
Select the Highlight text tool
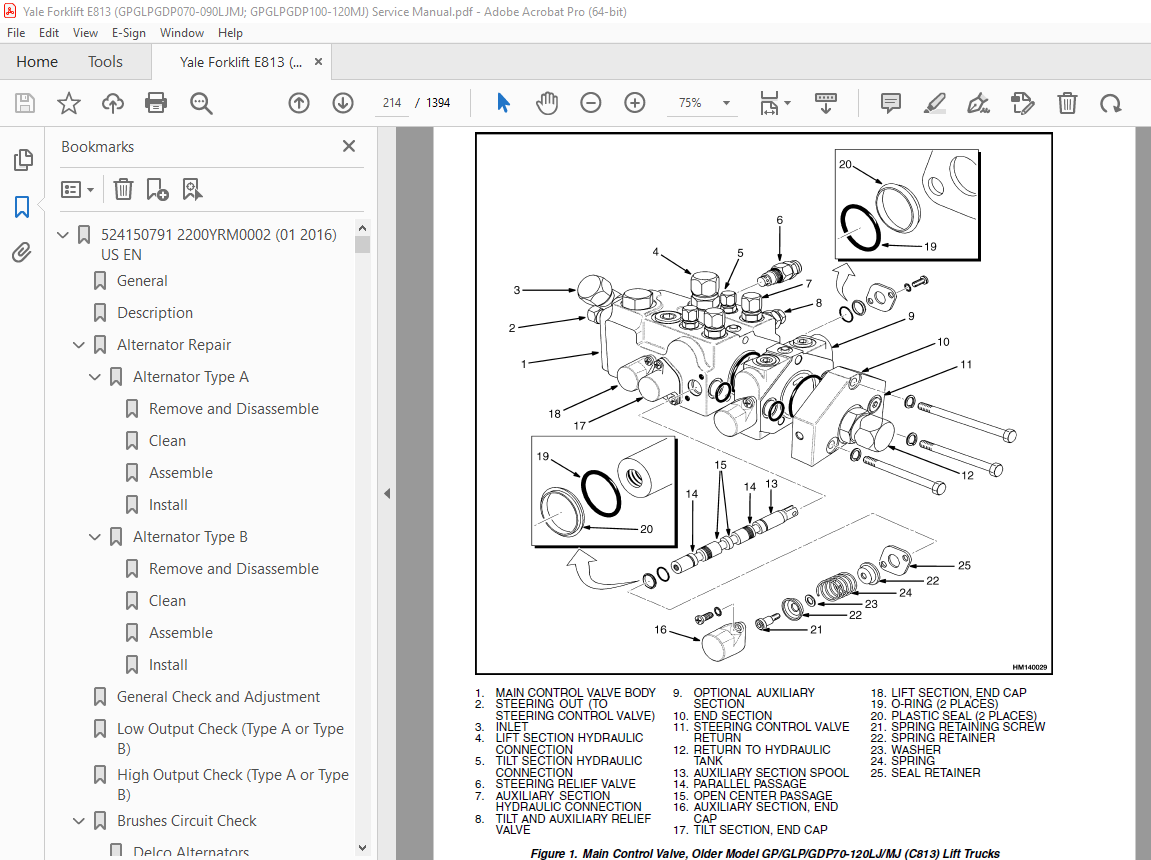[934, 103]
